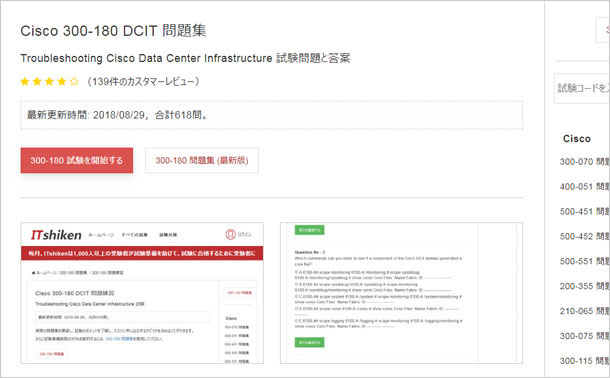Screen dimensions: 610x378
Task: Open the 300-070 問題集 sidebar link
Action: pos(585,162)
